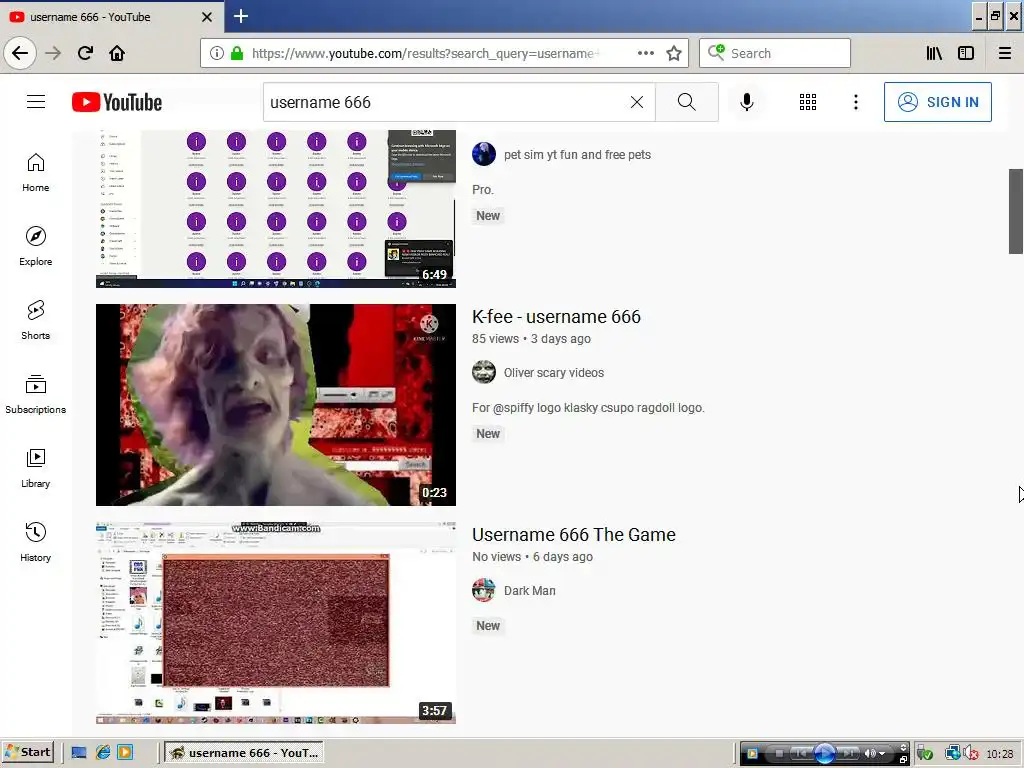Click pet sim yt channel avatar
1024x768 pixels.
coord(484,154)
